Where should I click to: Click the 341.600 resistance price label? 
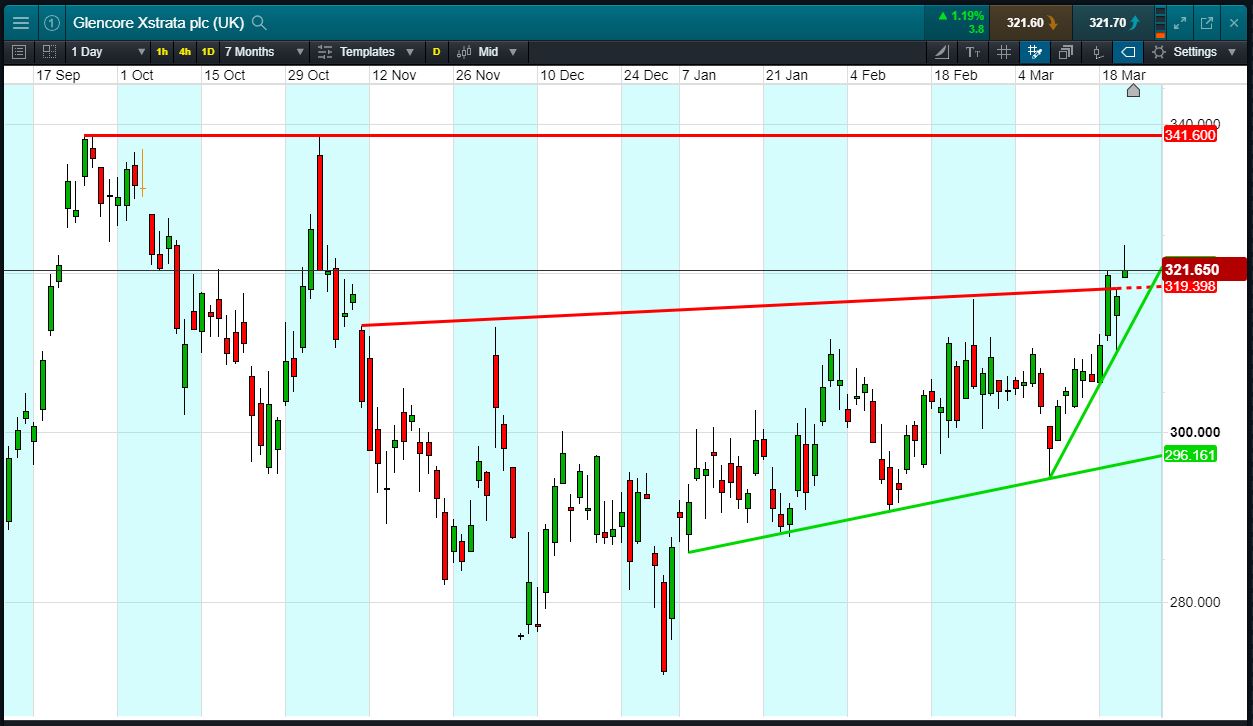[x=1190, y=135]
